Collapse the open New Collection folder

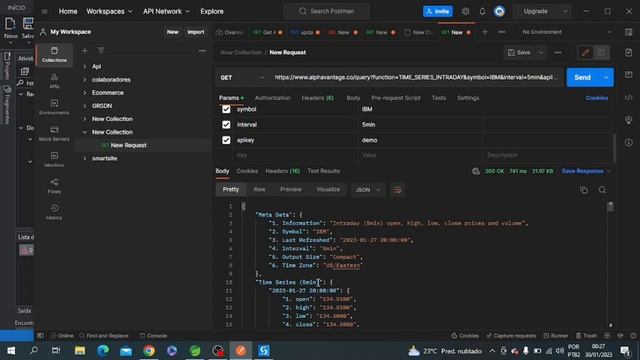pos(85,132)
